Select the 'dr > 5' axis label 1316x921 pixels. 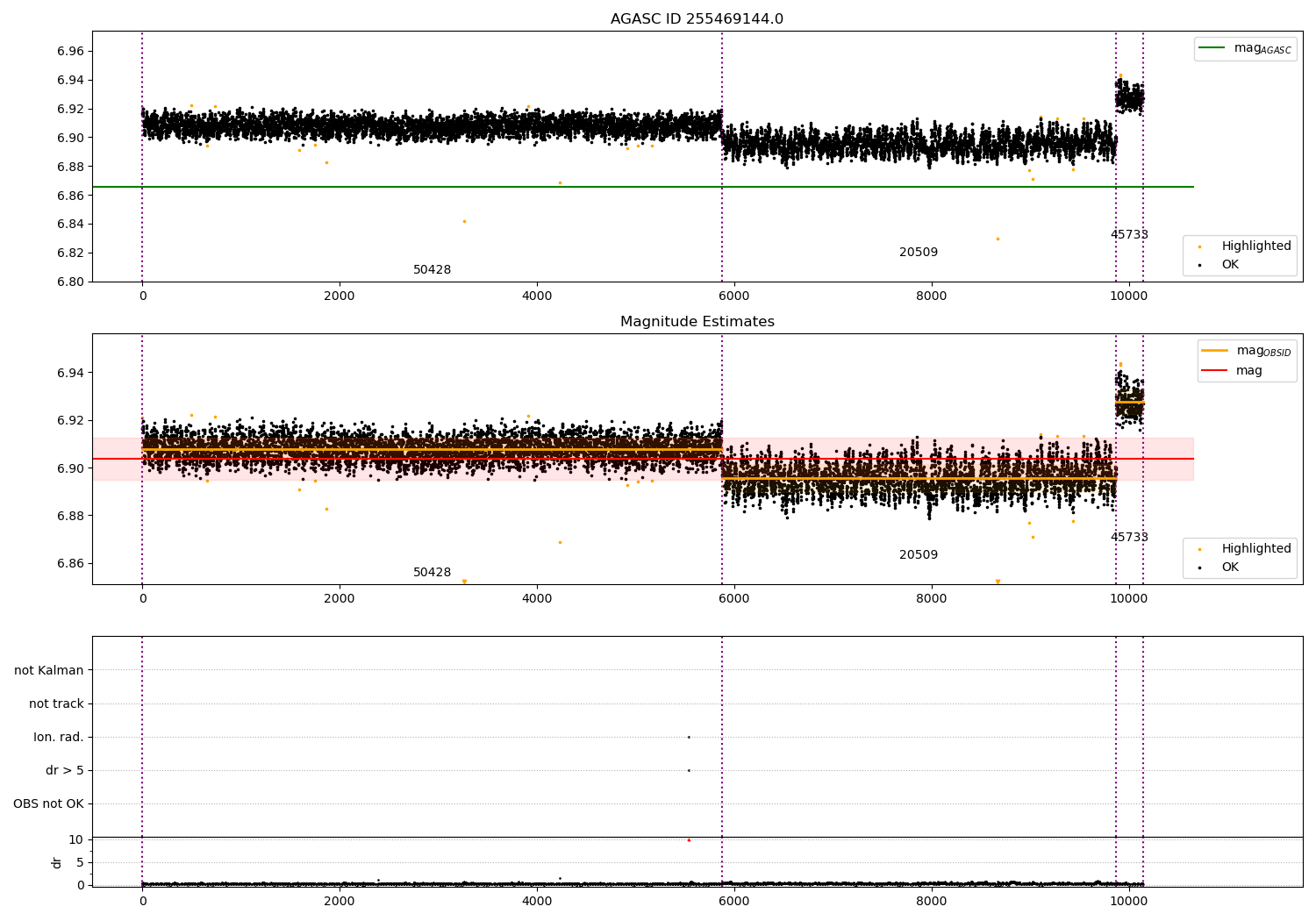65,770
